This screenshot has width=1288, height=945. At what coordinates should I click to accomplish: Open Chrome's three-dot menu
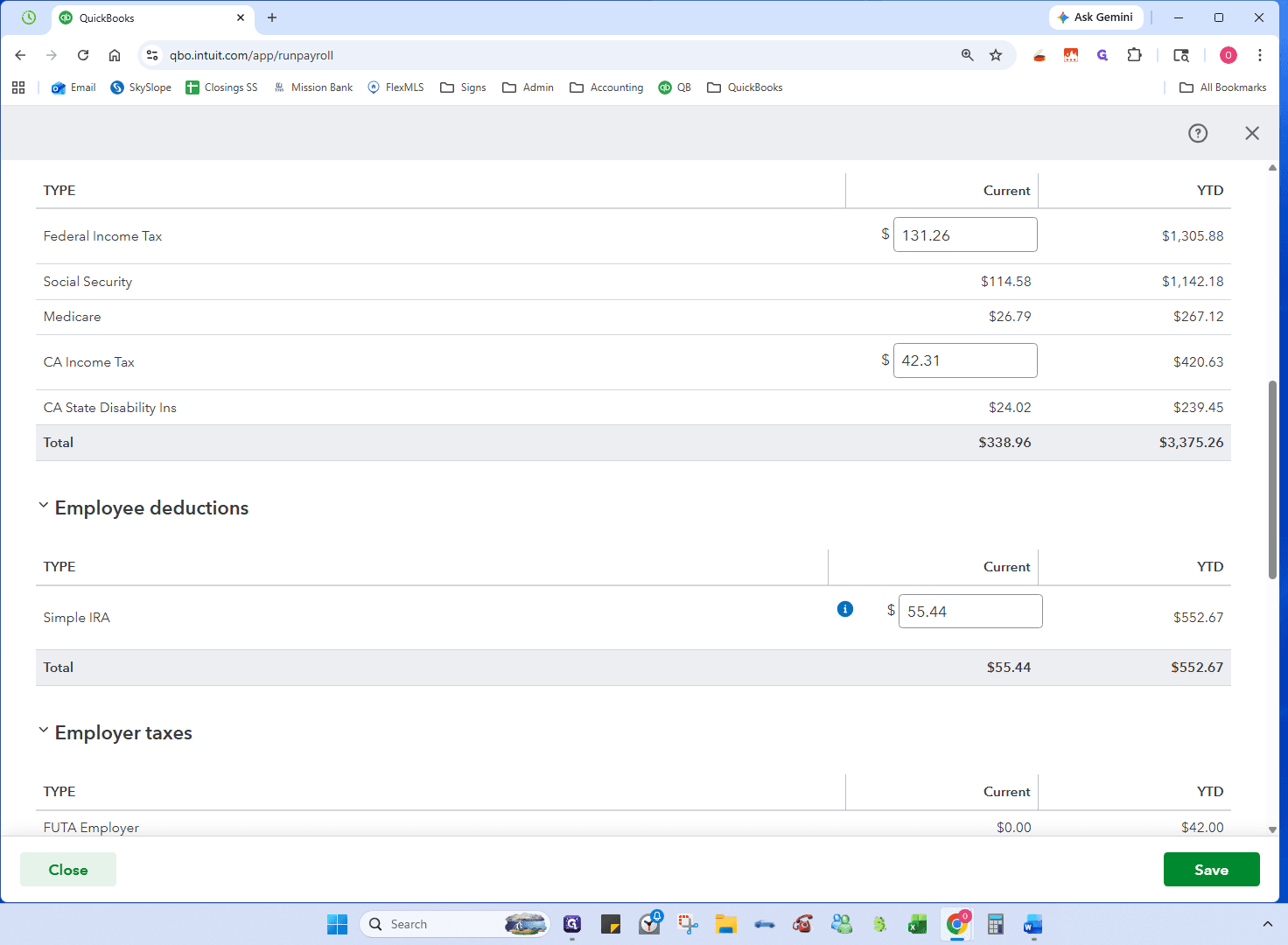(x=1260, y=55)
